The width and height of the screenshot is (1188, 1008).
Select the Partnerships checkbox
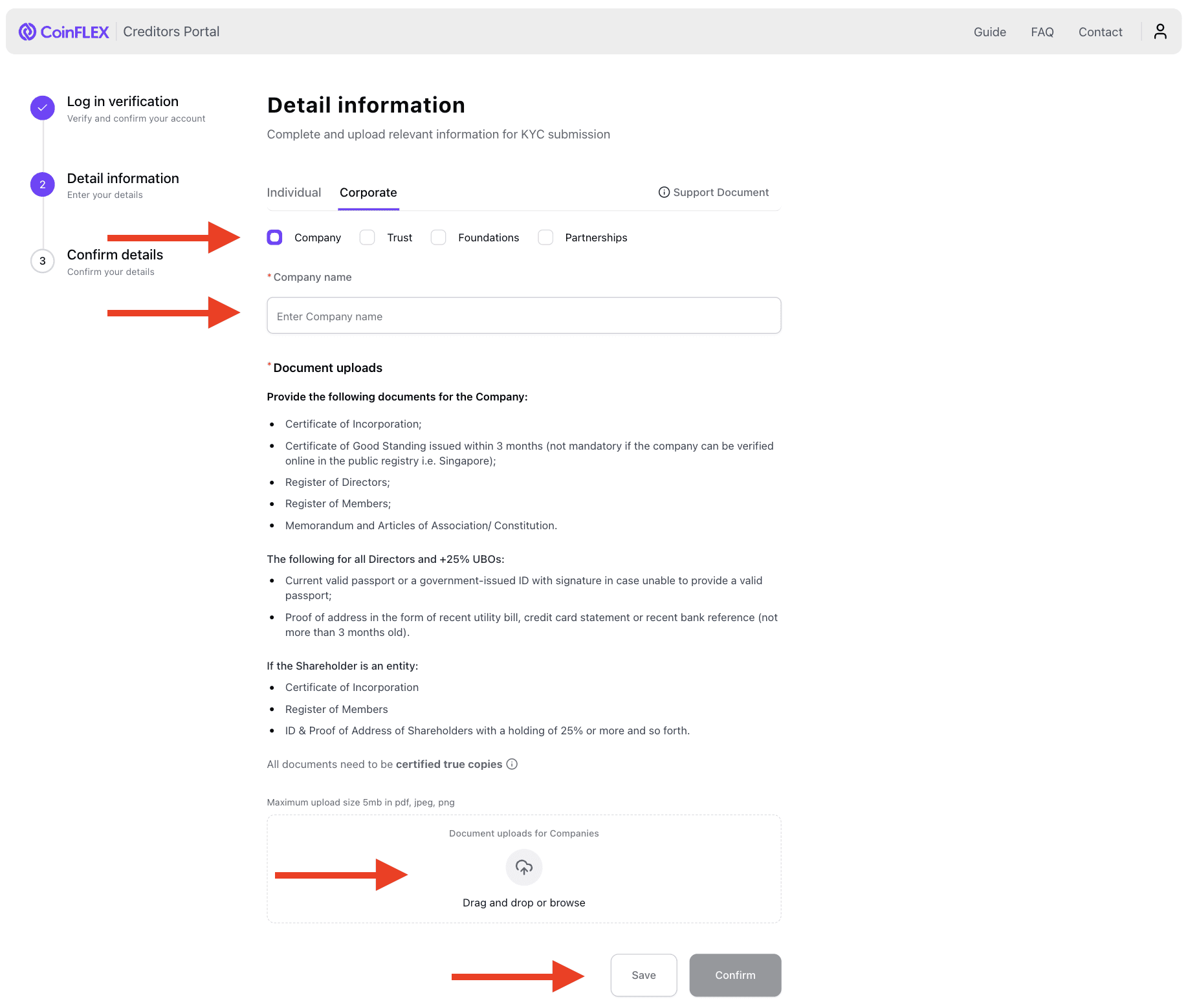pyautogui.click(x=545, y=237)
